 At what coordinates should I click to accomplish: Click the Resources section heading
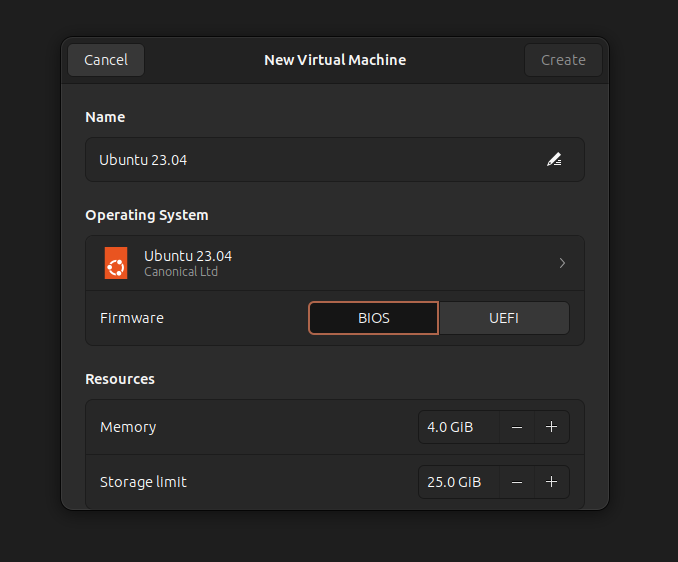[120, 379]
